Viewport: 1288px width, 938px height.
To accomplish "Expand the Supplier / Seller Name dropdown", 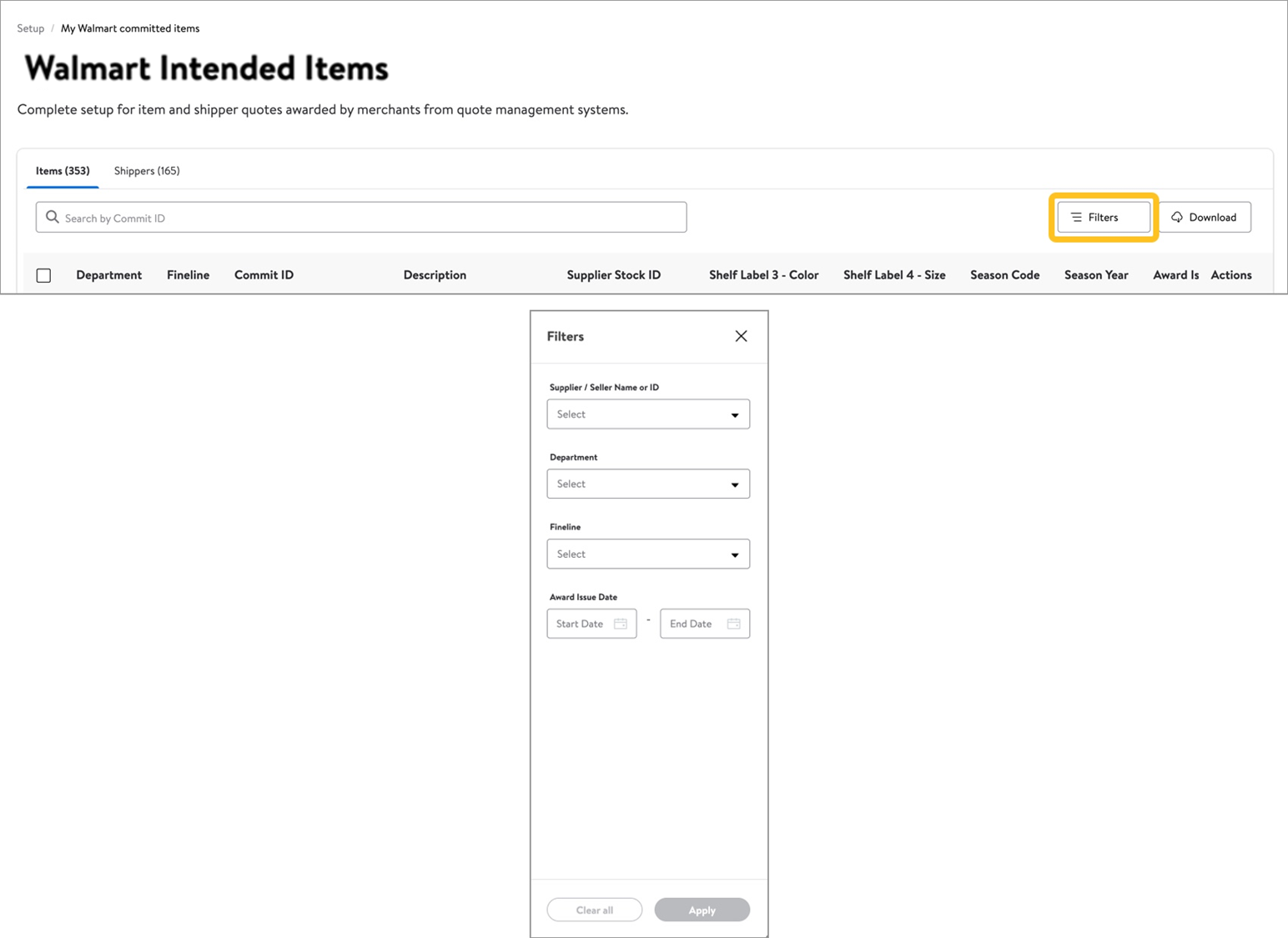I will click(648, 414).
